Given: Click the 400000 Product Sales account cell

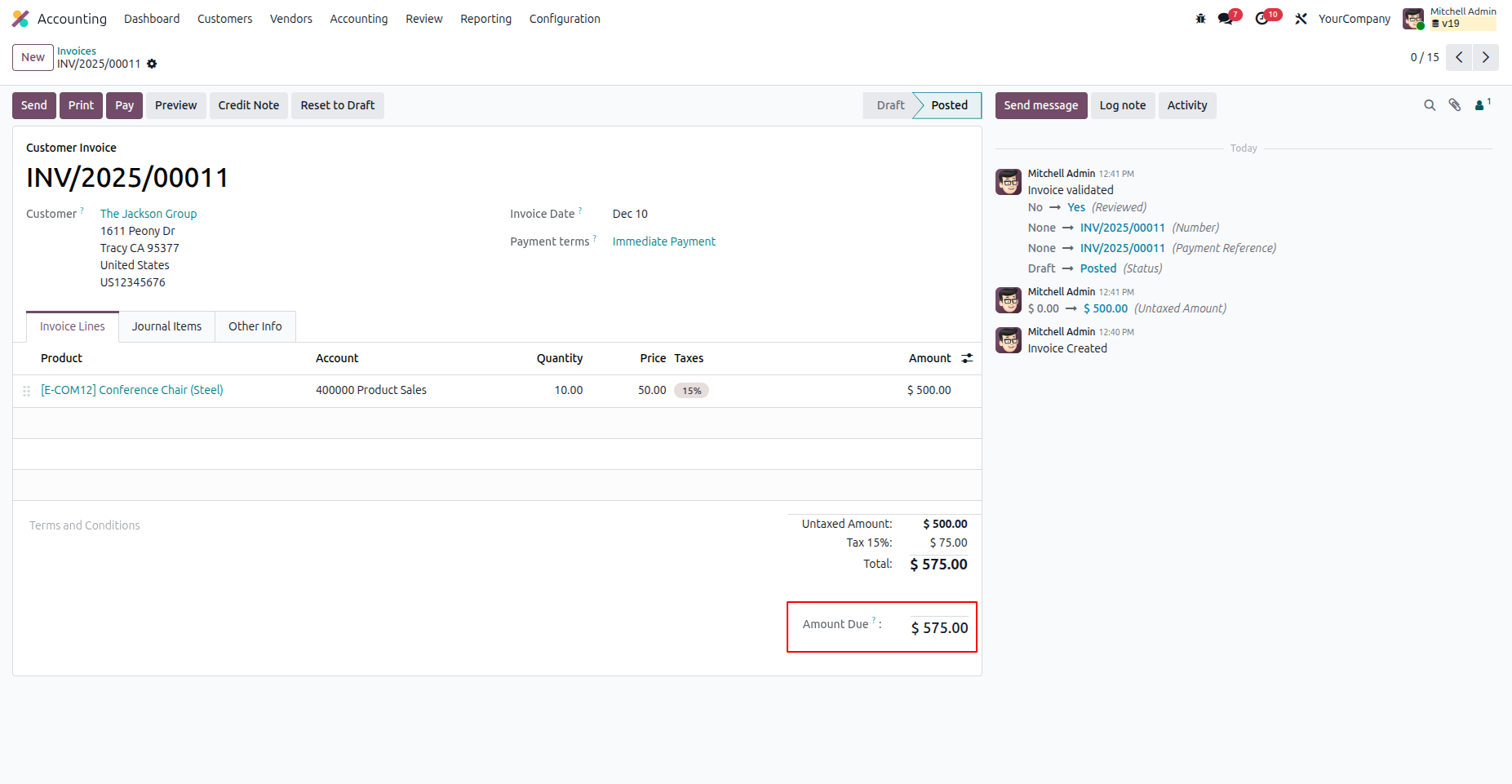Looking at the screenshot, I should point(371,390).
